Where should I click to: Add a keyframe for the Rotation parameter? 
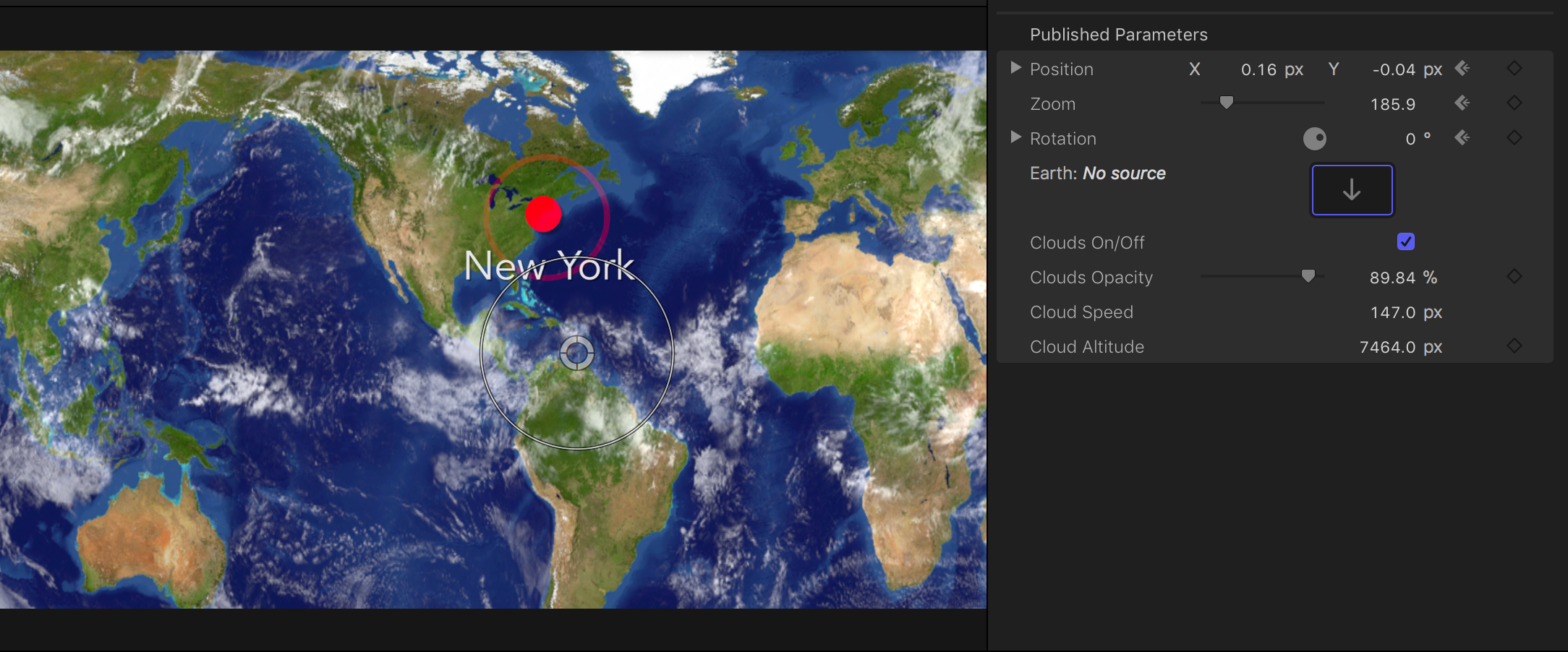pos(1514,137)
